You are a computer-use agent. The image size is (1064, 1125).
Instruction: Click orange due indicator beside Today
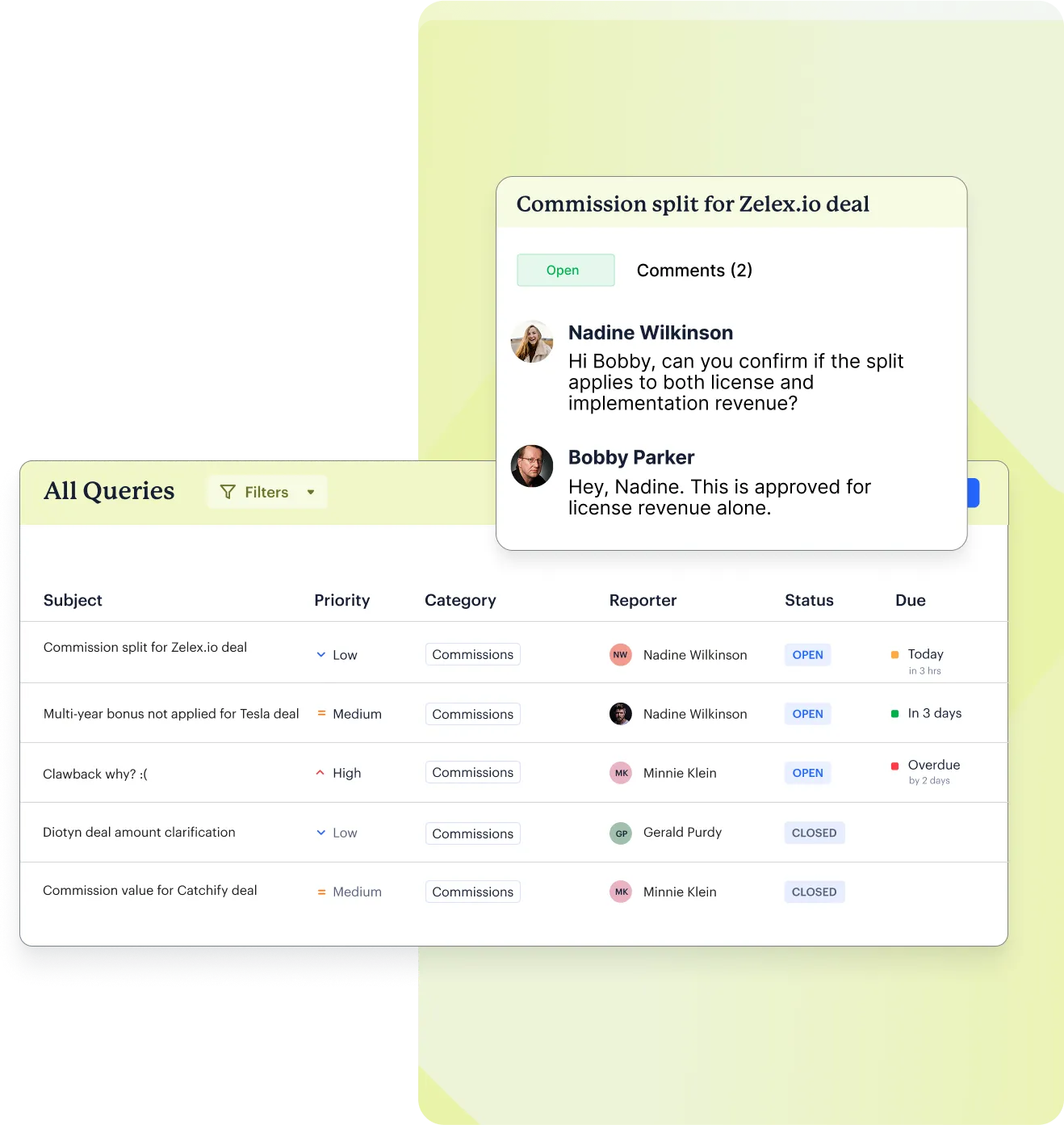(x=894, y=655)
